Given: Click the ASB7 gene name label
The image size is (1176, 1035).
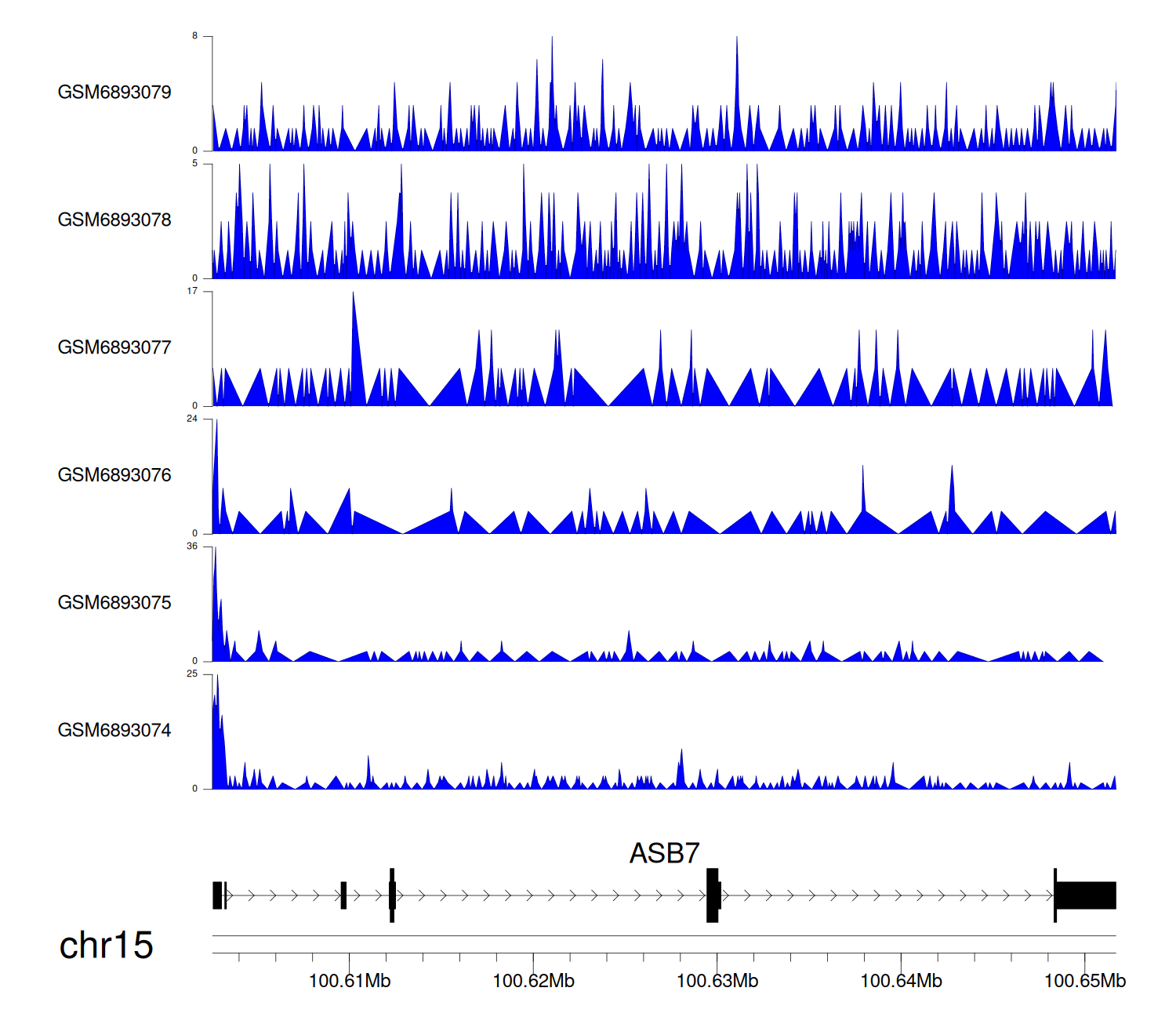Looking at the screenshot, I should 664,853.
